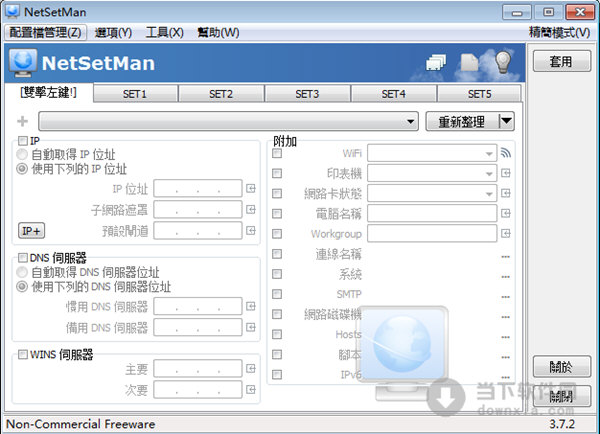This screenshot has height=434, width=600.
Task: Get current value icon for 子網路遮罩 field
Action: tap(251, 209)
